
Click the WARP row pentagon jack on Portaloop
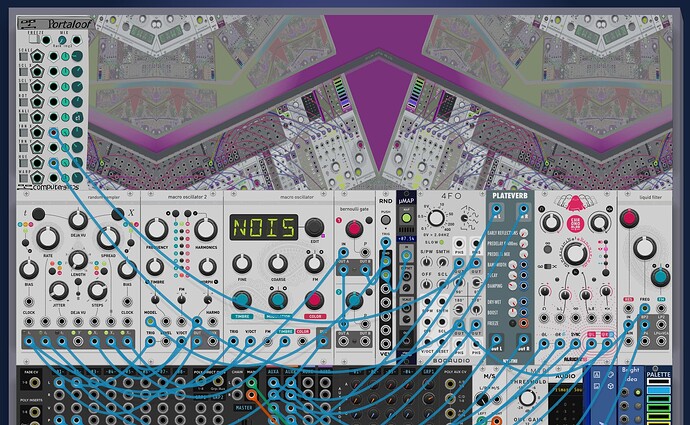point(37,178)
